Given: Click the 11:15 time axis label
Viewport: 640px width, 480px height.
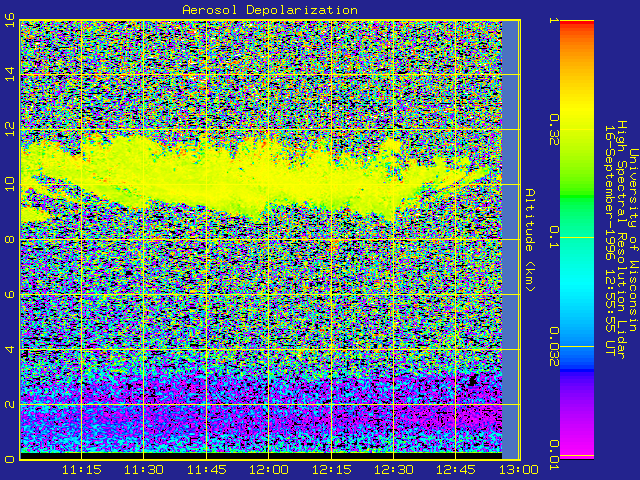Looking at the screenshot, I should click(82, 470).
